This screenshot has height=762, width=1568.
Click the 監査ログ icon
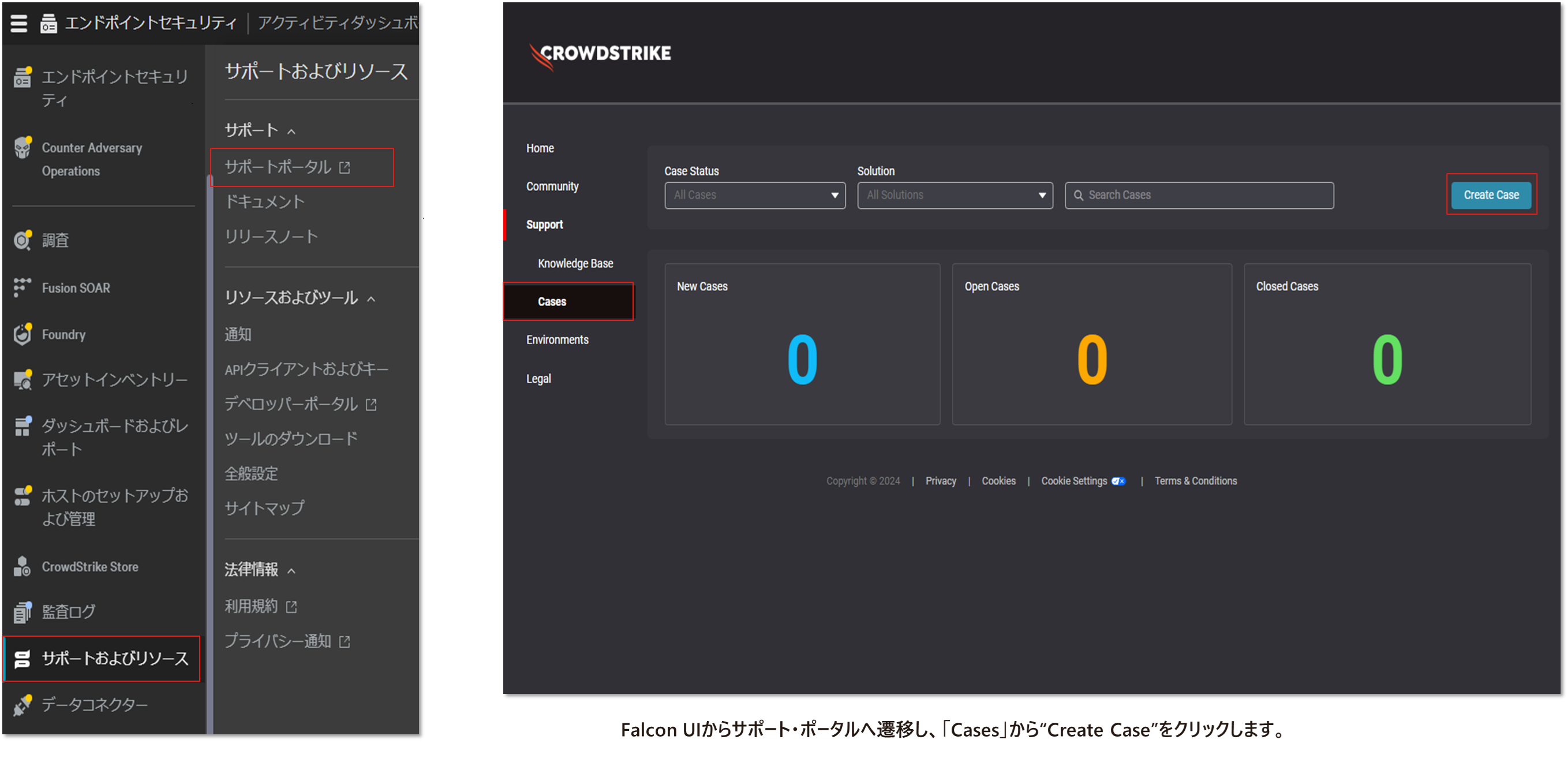[x=23, y=612]
